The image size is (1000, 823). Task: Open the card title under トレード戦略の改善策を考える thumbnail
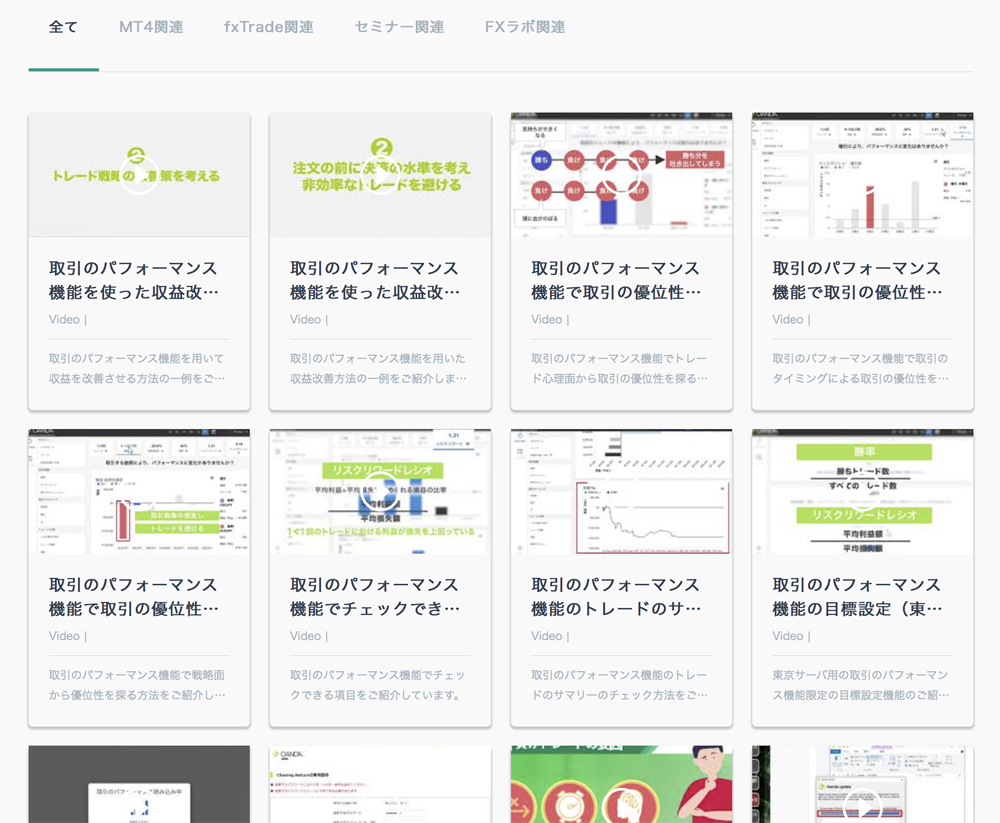(x=134, y=280)
